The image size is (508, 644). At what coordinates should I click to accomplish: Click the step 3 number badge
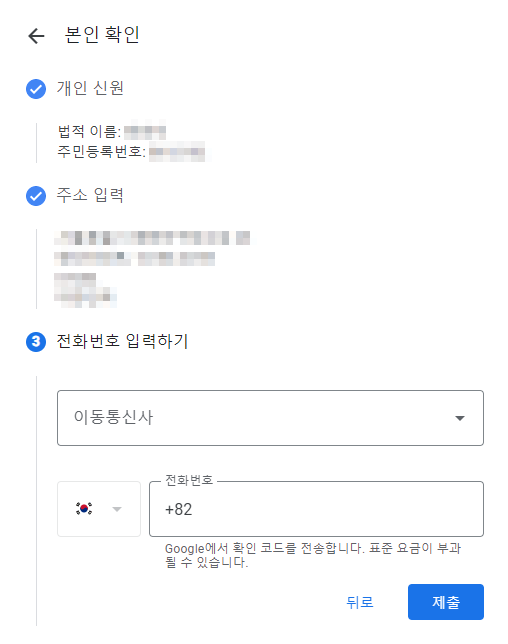click(x=36, y=342)
